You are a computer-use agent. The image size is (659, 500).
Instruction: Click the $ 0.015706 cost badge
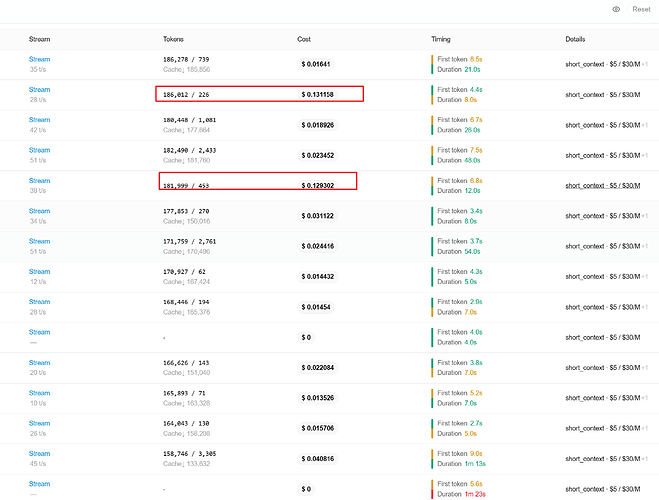(x=318, y=428)
